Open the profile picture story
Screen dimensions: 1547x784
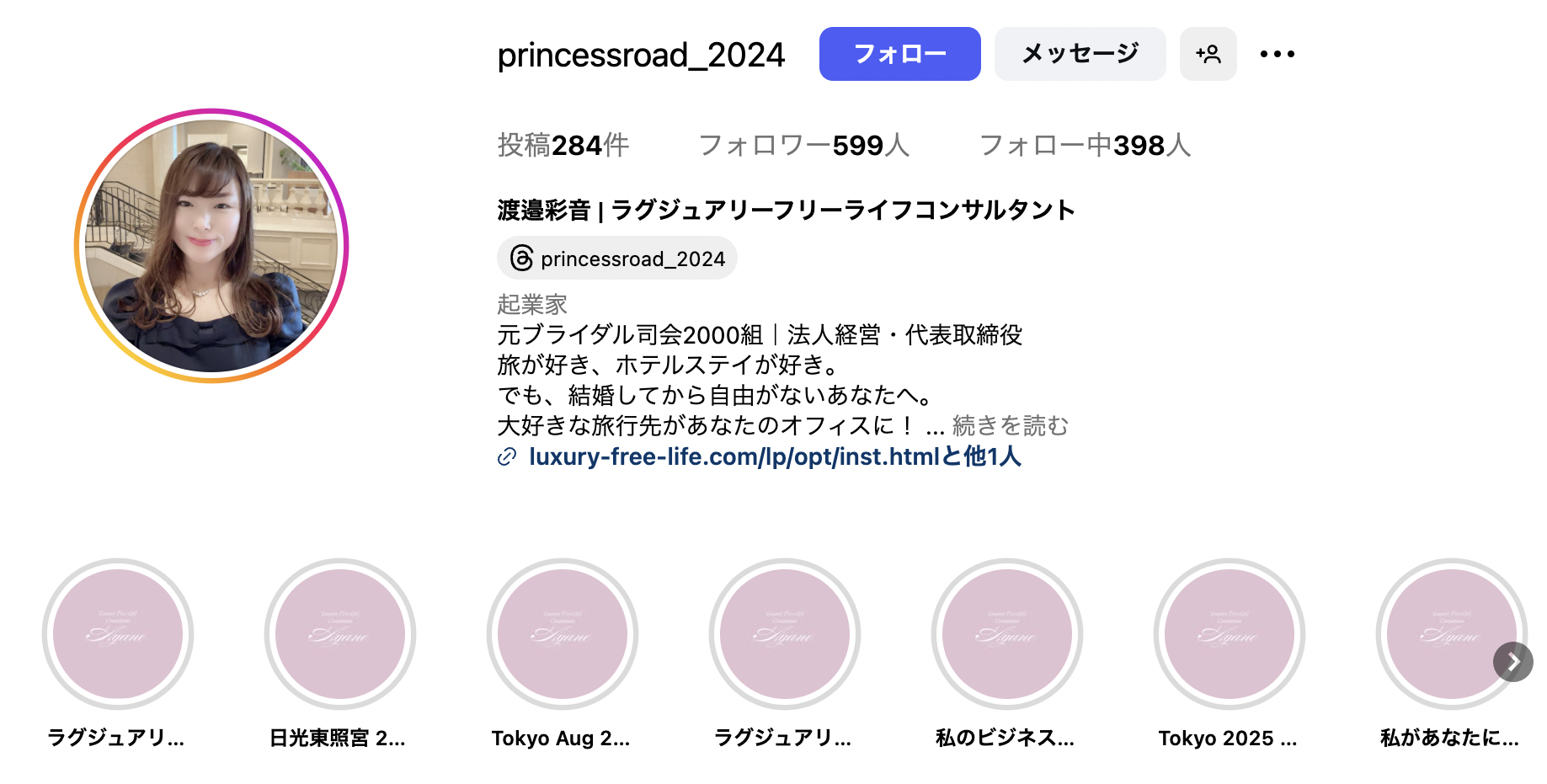(x=211, y=246)
